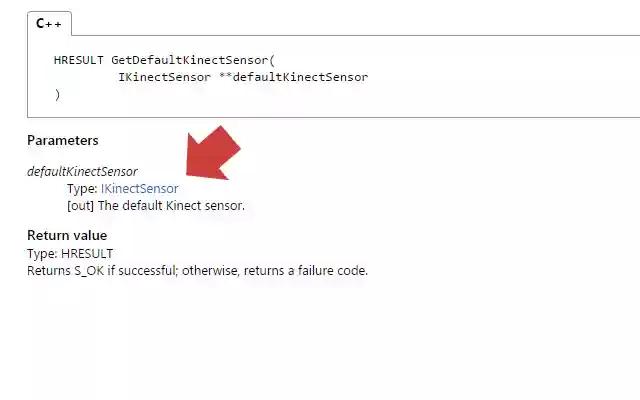Click the [out] tag in parameter description

(80, 205)
